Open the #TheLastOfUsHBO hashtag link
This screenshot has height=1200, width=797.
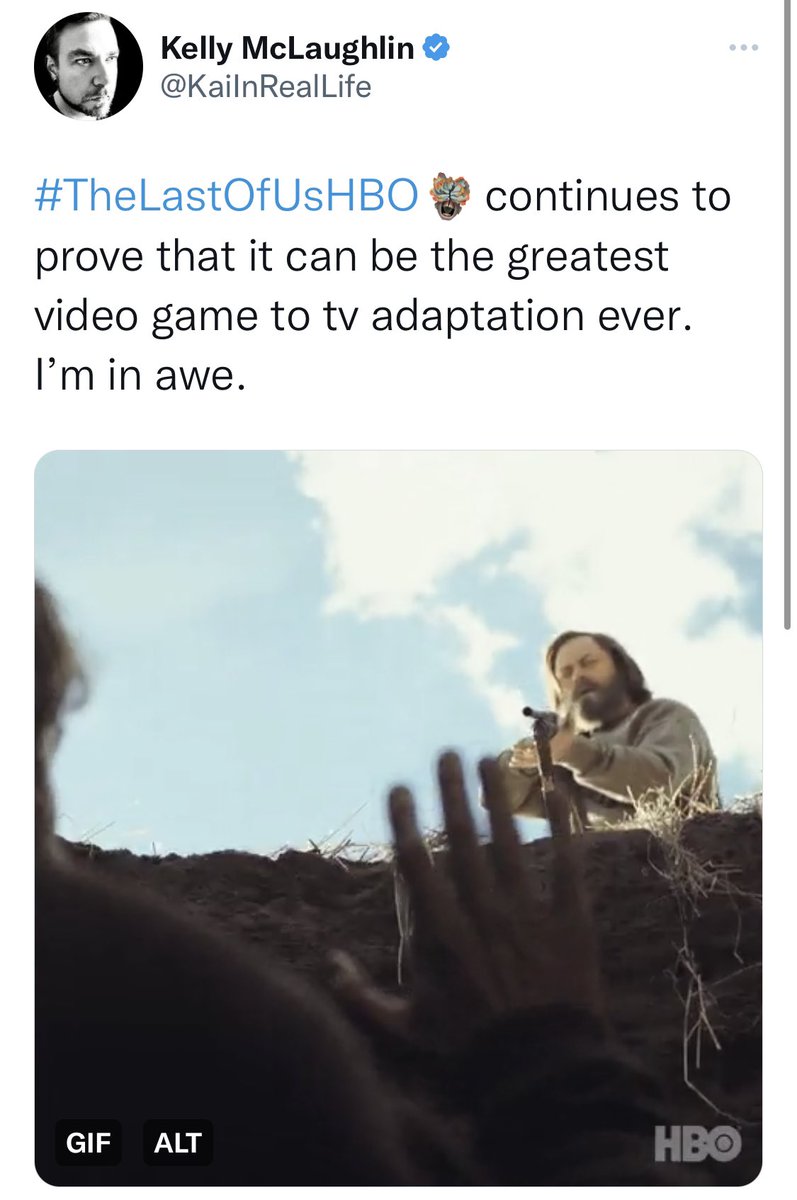(226, 197)
